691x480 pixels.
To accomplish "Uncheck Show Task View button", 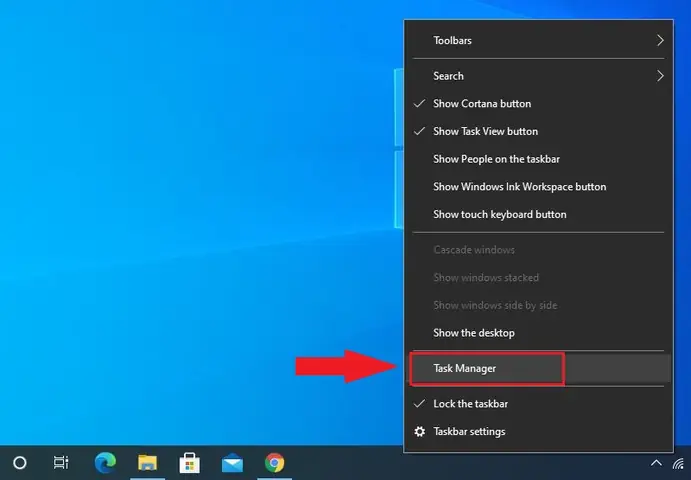I will [539, 131].
